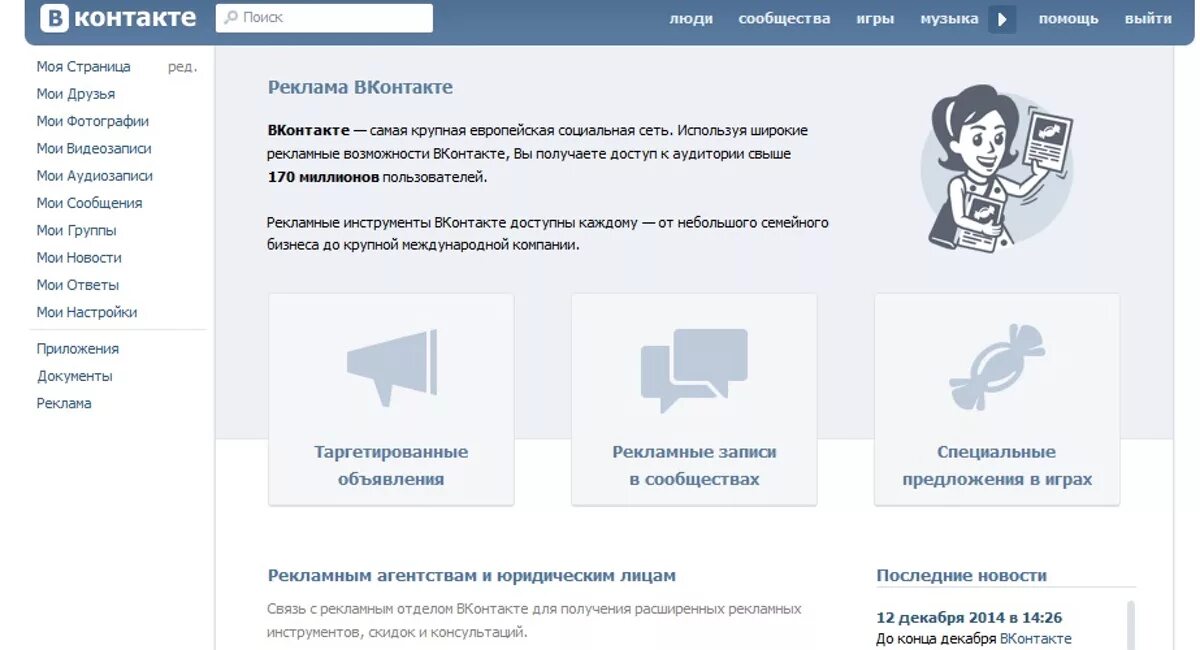The image size is (1200, 650).
Task: Select Таргетированные объявления card label
Action: (391, 465)
